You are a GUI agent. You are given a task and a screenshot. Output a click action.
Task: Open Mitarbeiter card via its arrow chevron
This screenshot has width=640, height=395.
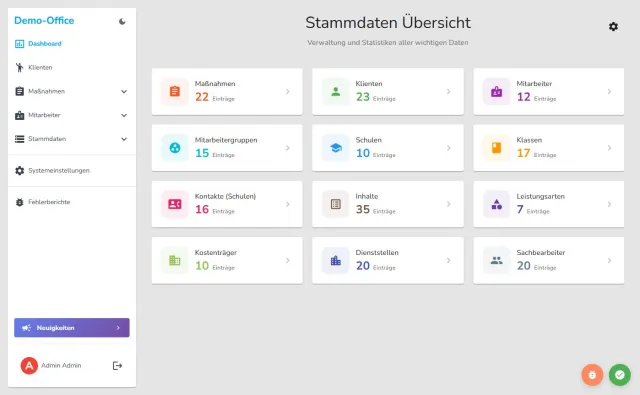point(609,91)
